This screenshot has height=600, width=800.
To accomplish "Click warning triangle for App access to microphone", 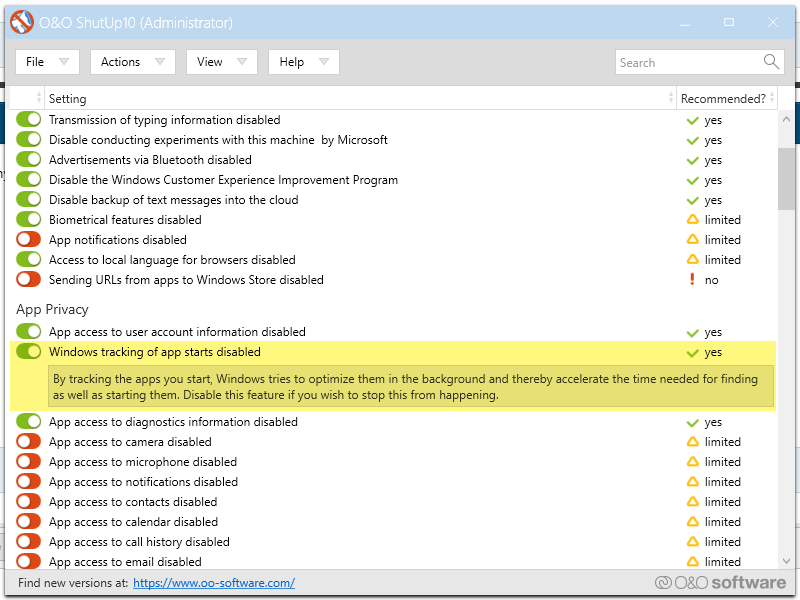I will (x=692, y=462).
